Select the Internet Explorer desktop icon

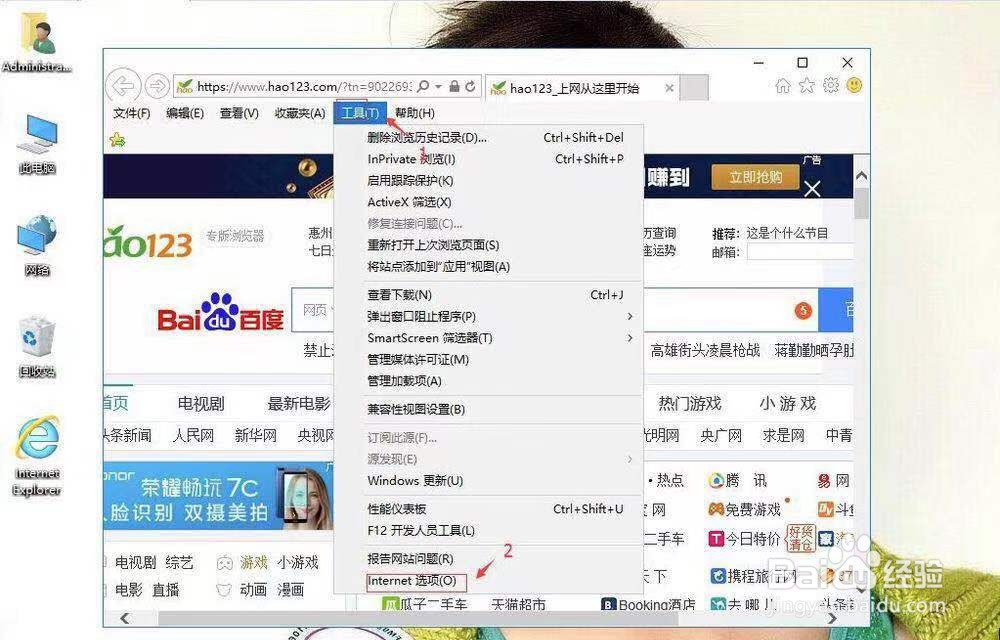[x=38, y=456]
